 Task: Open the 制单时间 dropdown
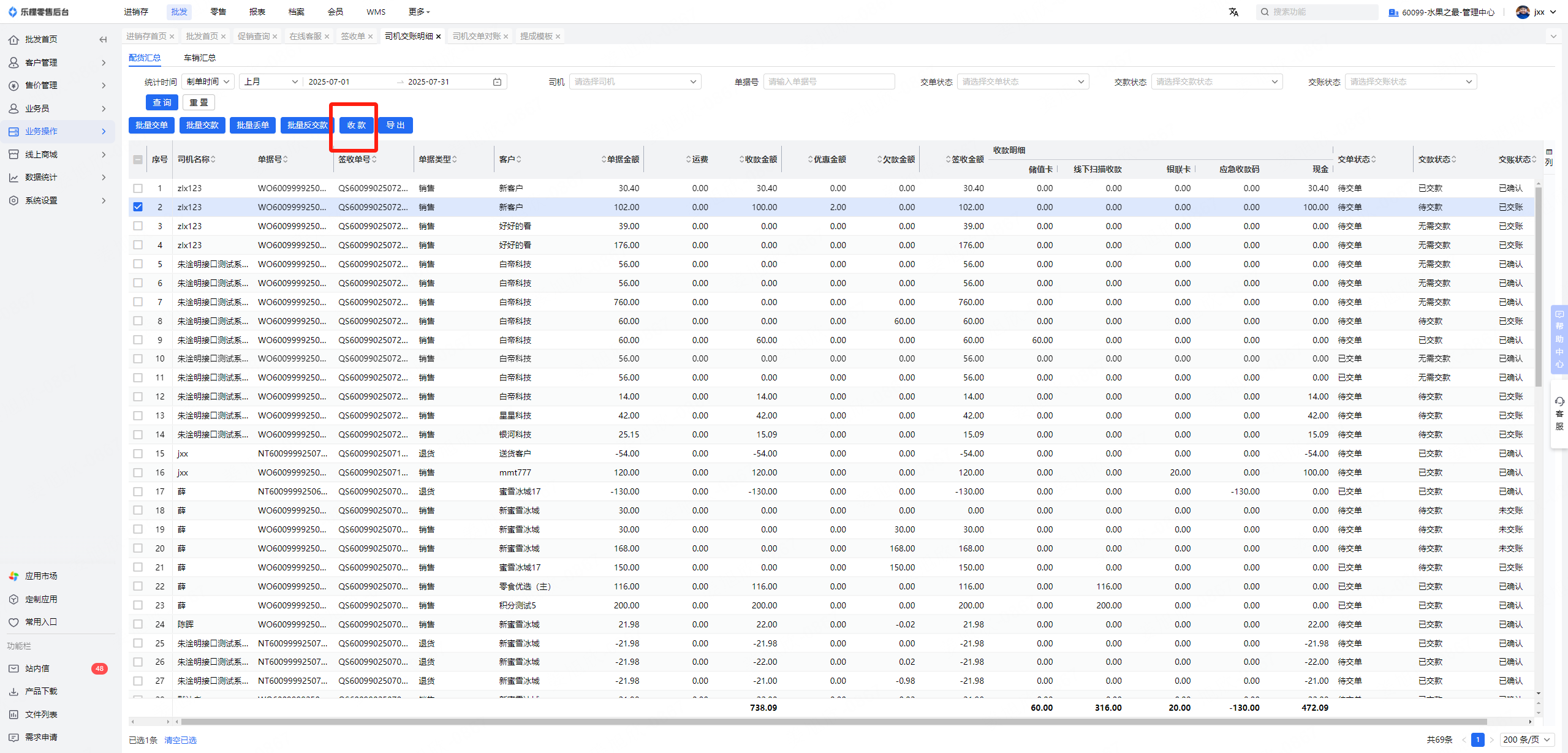208,82
